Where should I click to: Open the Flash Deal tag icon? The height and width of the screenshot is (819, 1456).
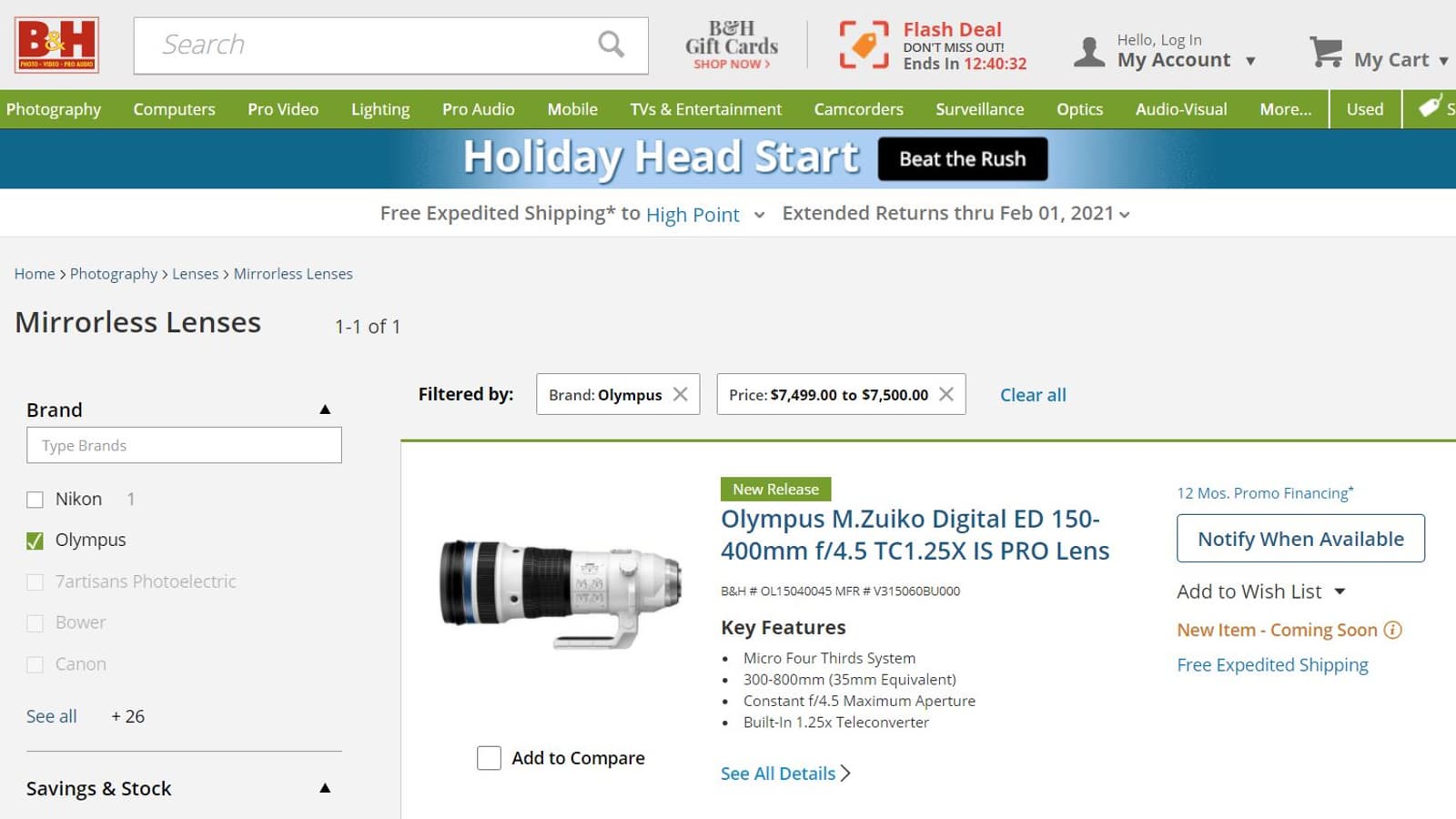864,45
